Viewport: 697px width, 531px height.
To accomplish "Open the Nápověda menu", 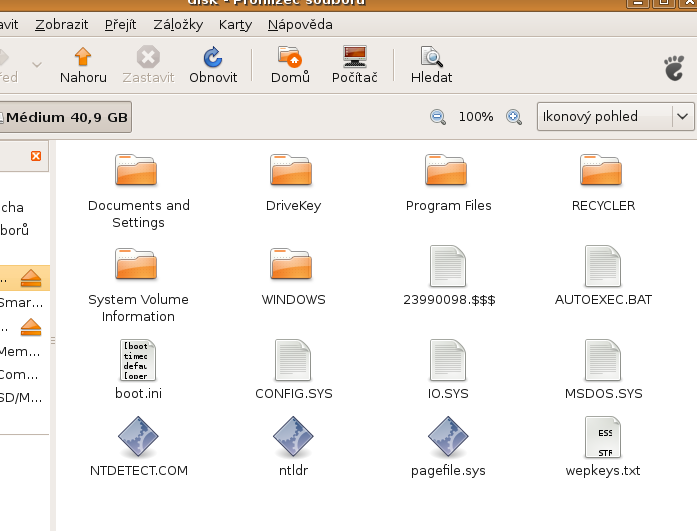I will (300, 24).
